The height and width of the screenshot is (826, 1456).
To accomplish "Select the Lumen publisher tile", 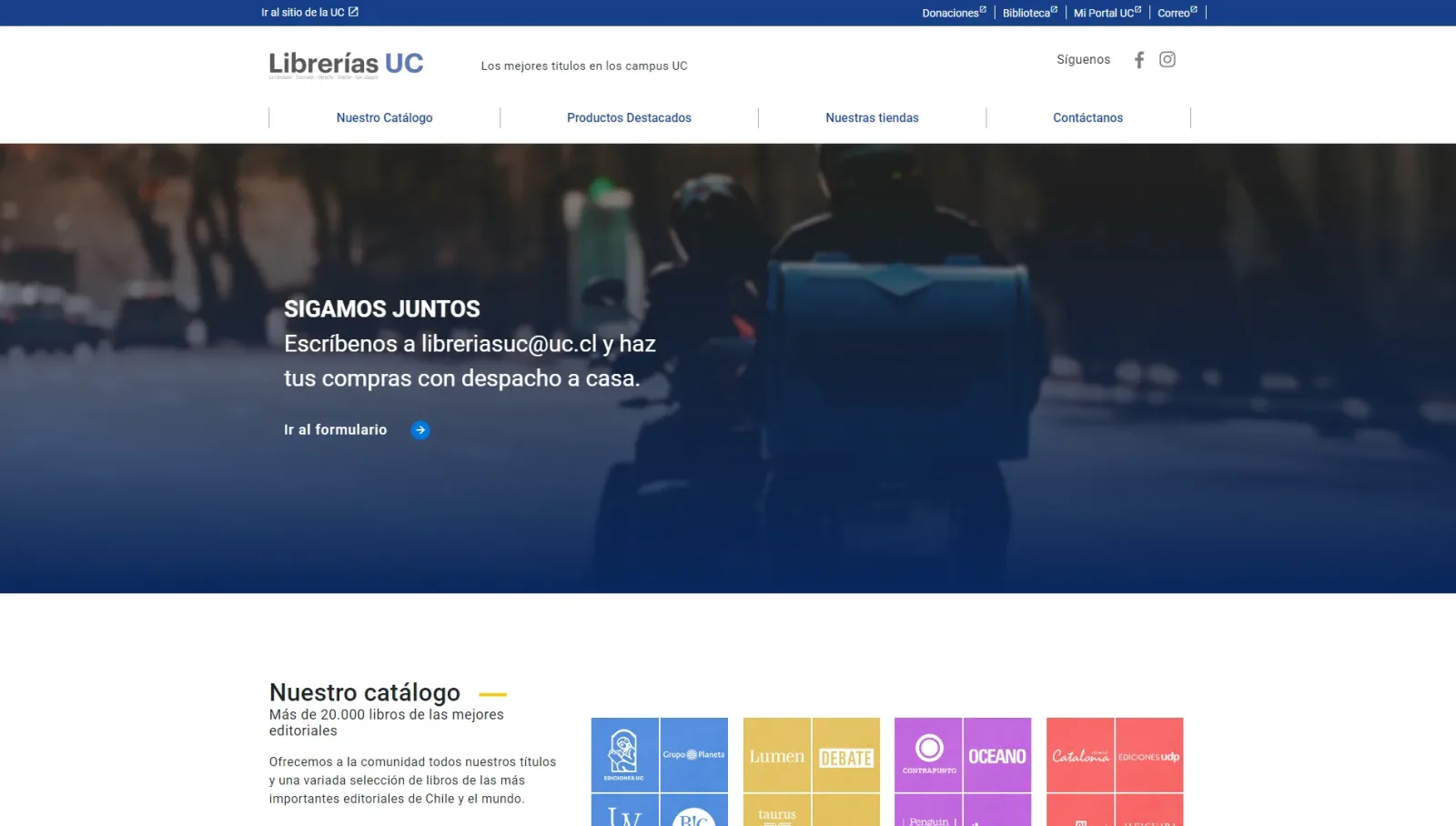I will (x=776, y=755).
